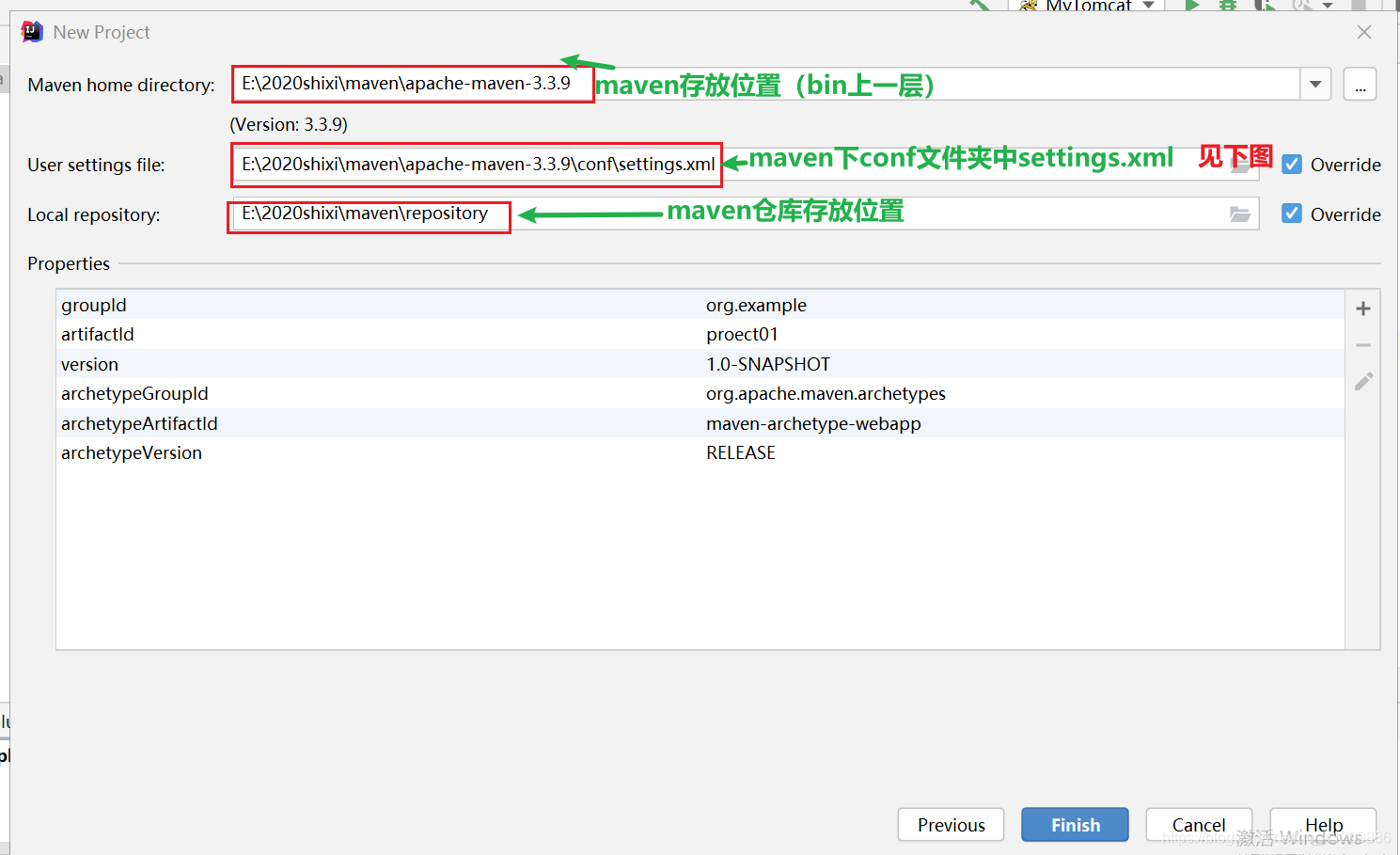Image resolution: width=1400 pixels, height=855 pixels.
Task: Click the browse ellipsis button for Maven home
Action: [x=1360, y=85]
